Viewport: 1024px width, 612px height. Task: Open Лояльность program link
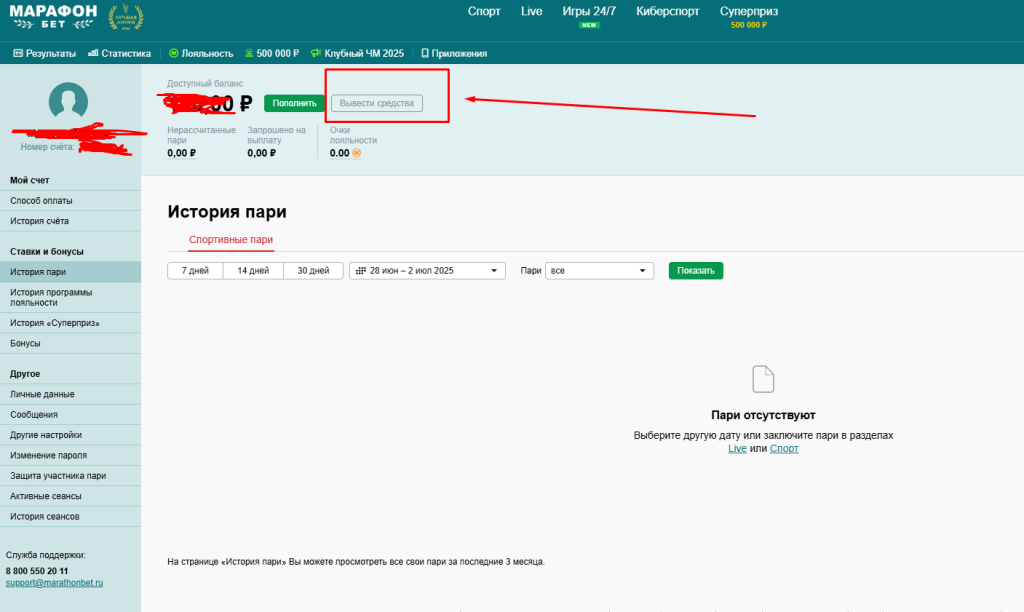tap(201, 54)
